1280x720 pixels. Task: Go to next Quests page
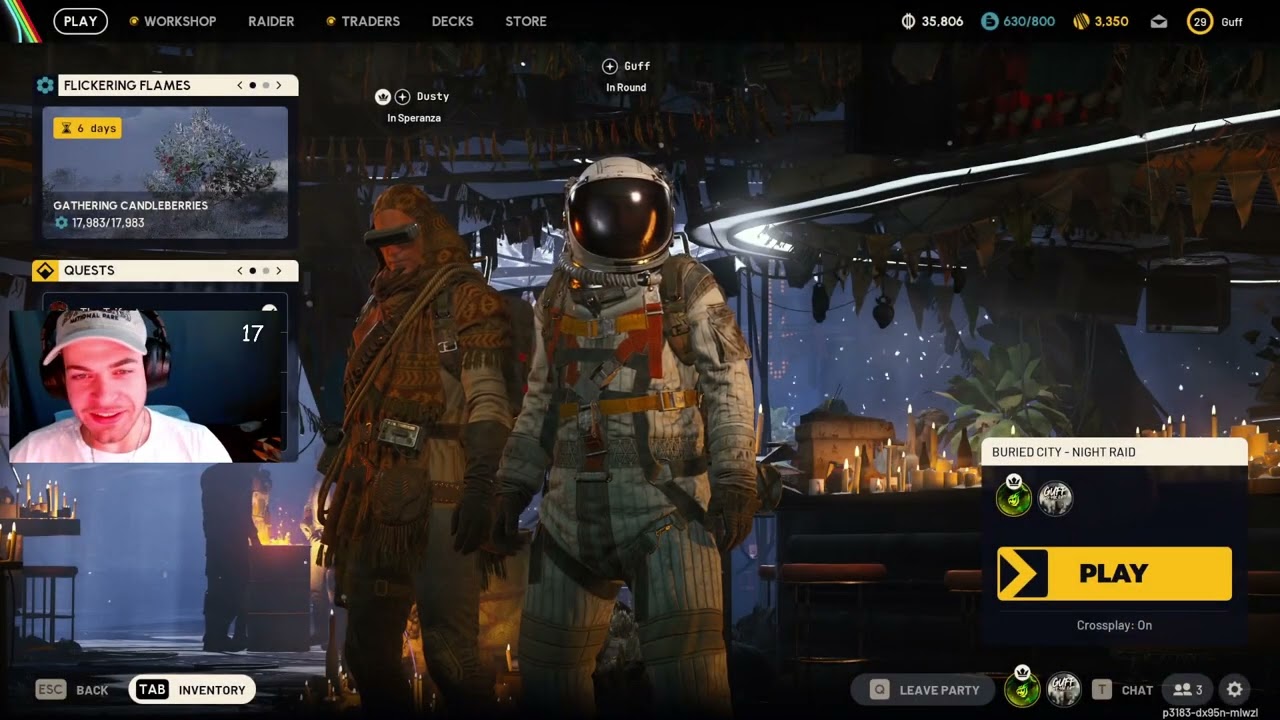pos(279,271)
